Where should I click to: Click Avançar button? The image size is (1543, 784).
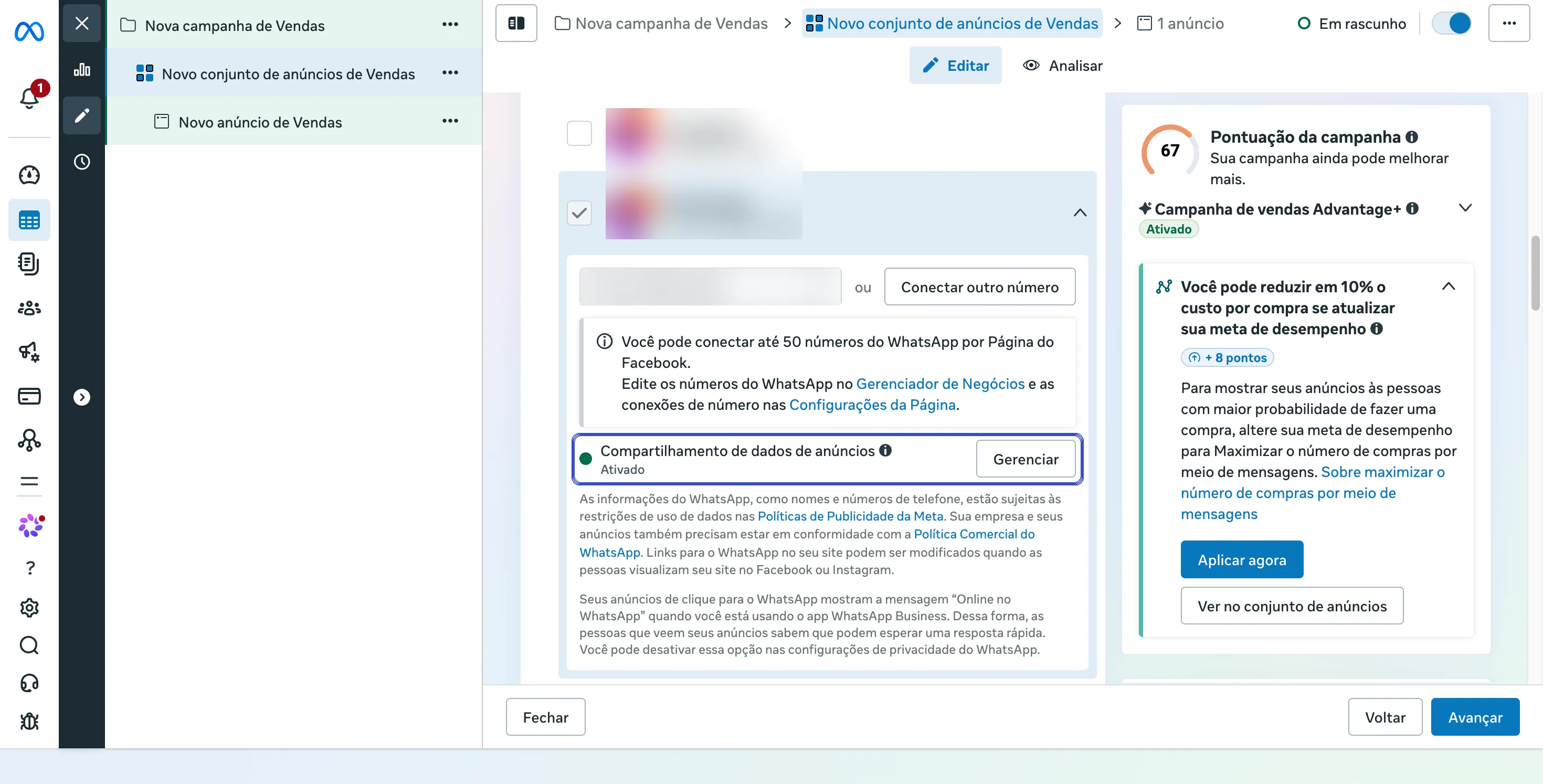click(1475, 717)
